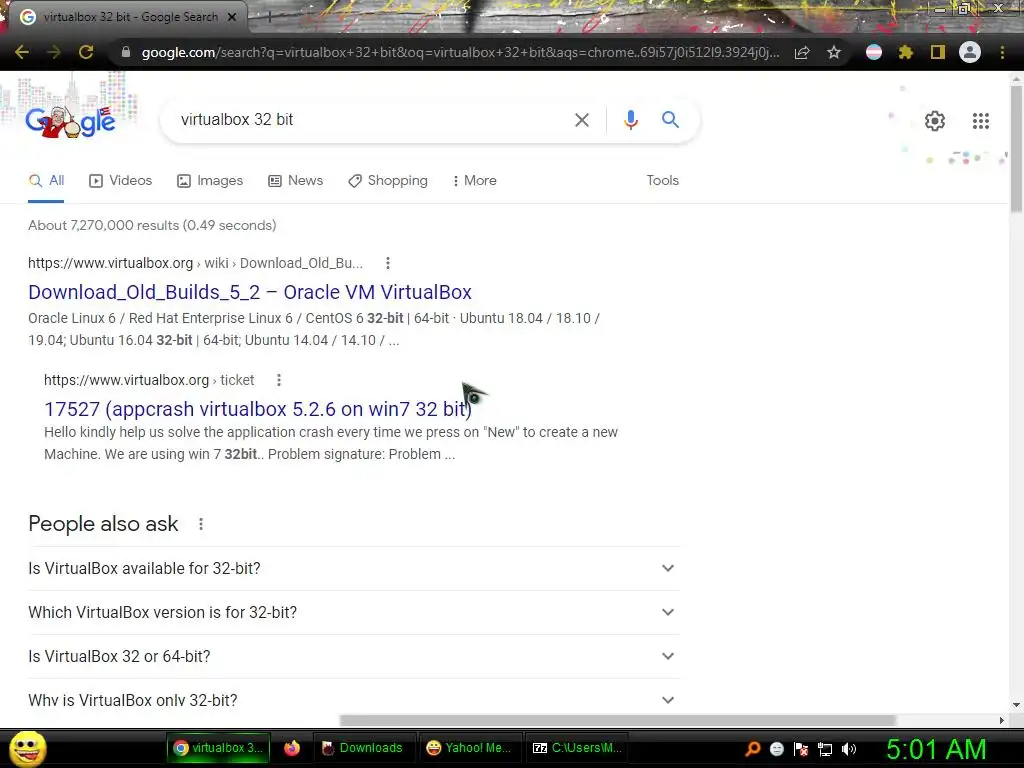The width and height of the screenshot is (1024, 768).
Task: Click the flag notification tray icon
Action: tap(801, 749)
